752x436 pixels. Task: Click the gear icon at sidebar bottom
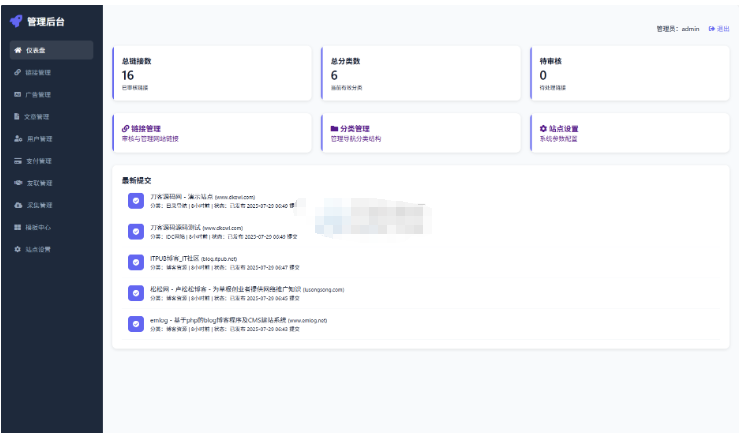pos(17,249)
